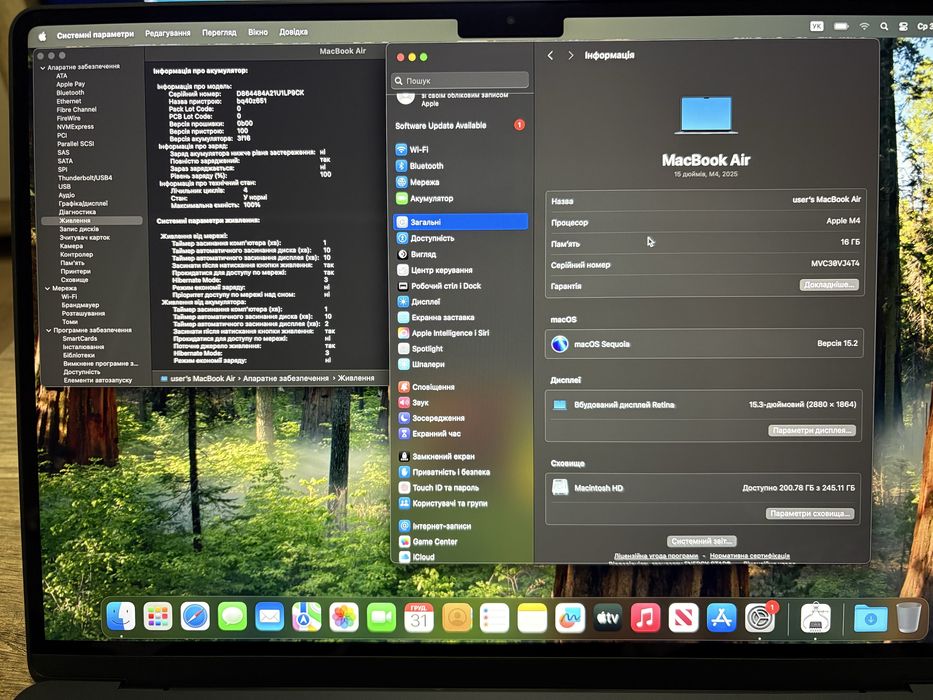Open Trash in the Dock
Screen dimensions: 933x700
tap(908, 618)
